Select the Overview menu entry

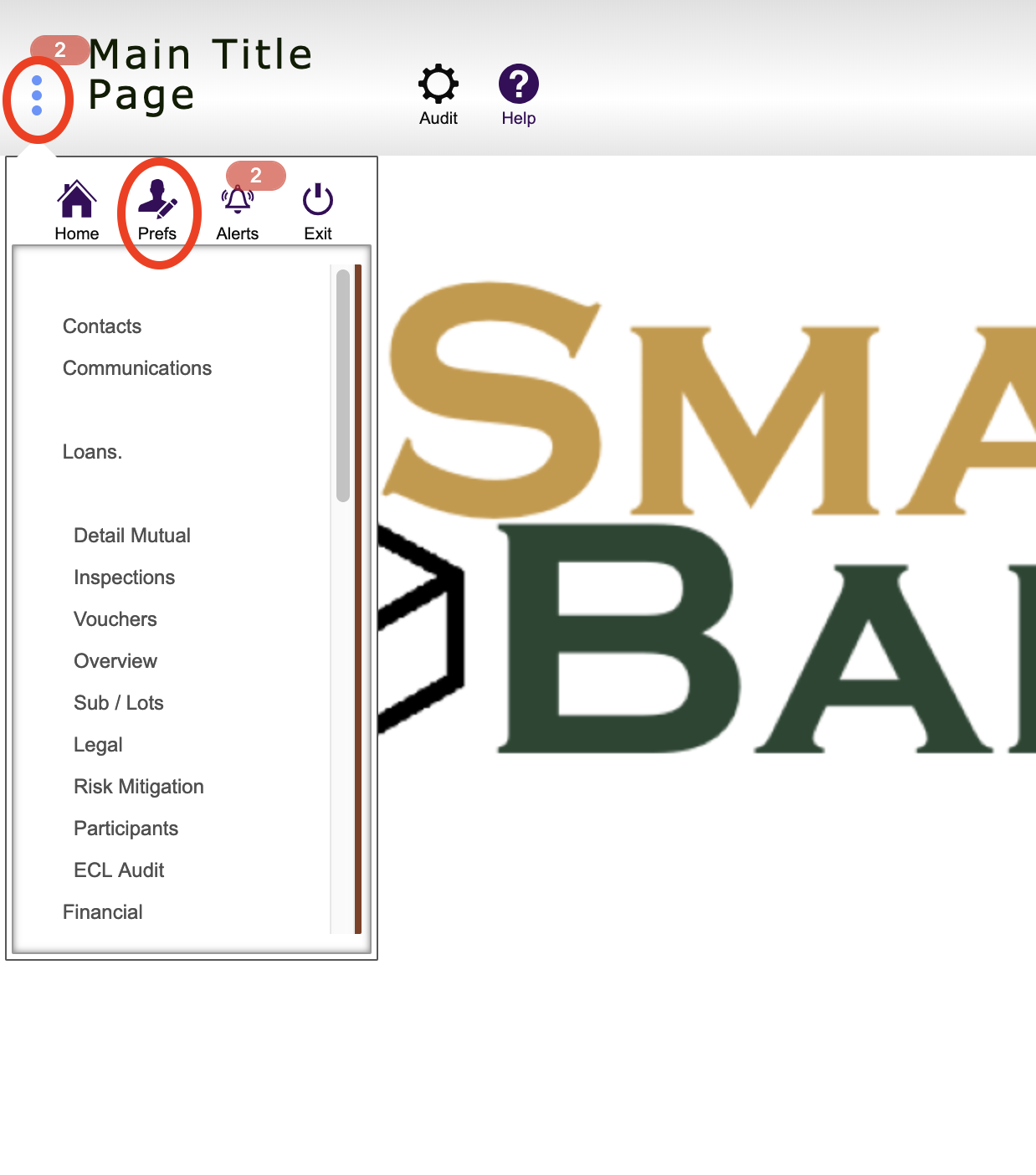click(x=115, y=661)
